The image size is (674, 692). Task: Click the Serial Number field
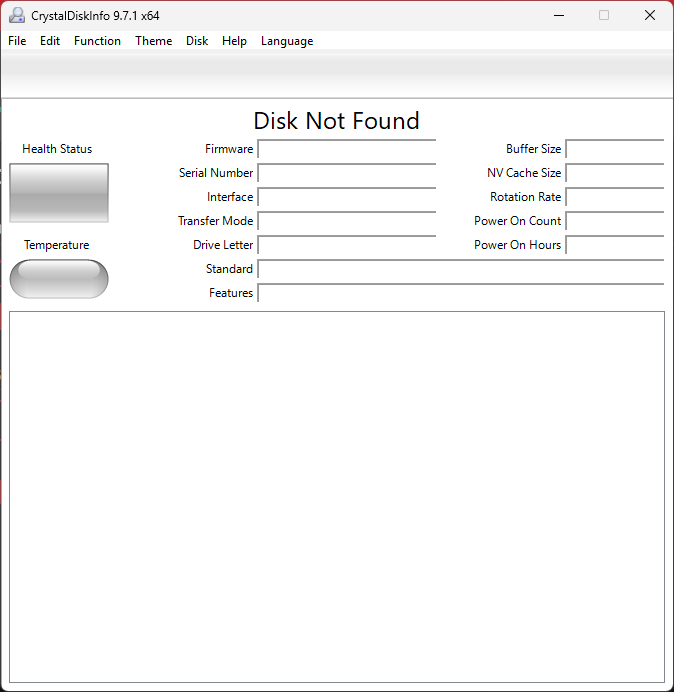[x=346, y=173]
